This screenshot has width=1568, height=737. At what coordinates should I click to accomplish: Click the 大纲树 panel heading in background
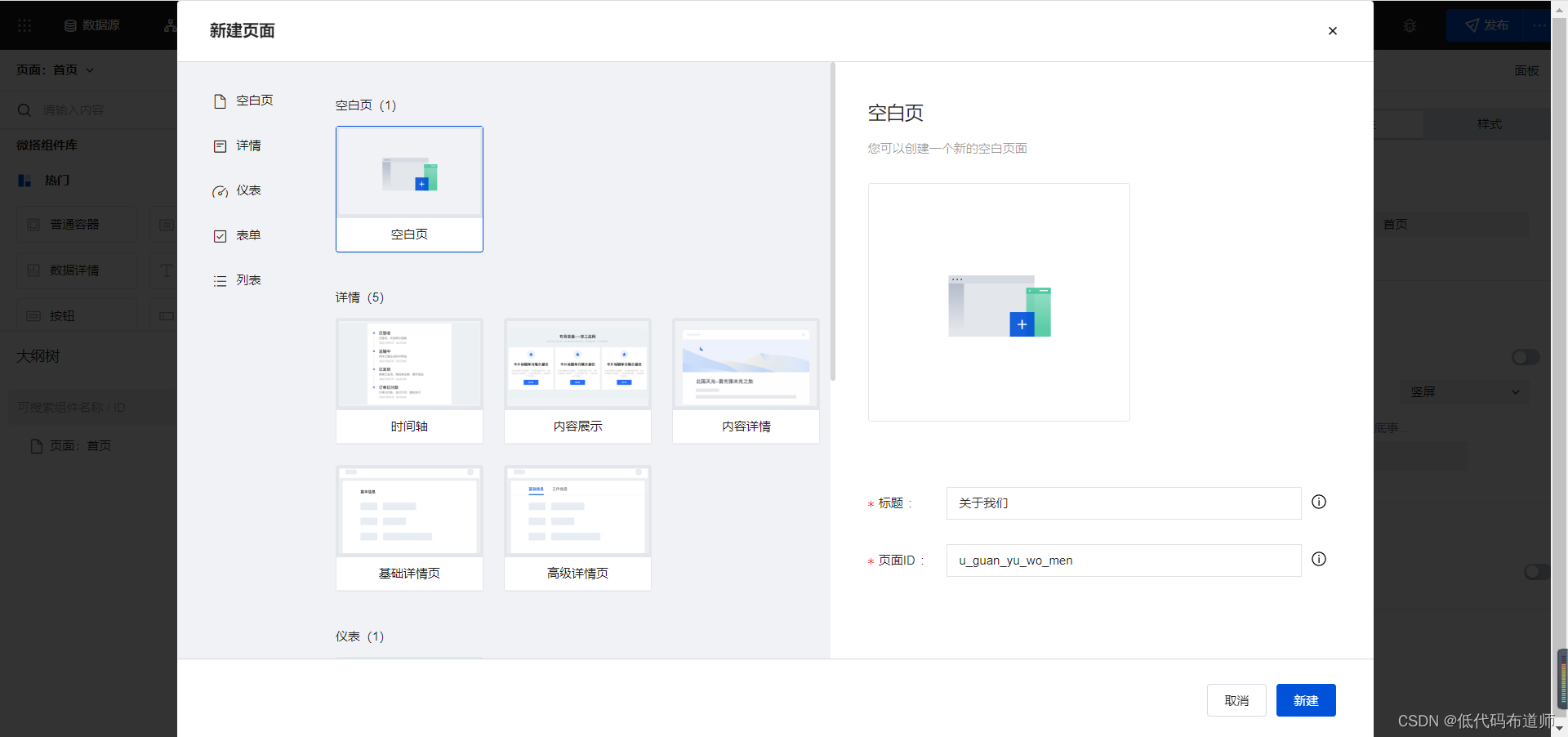(38, 356)
